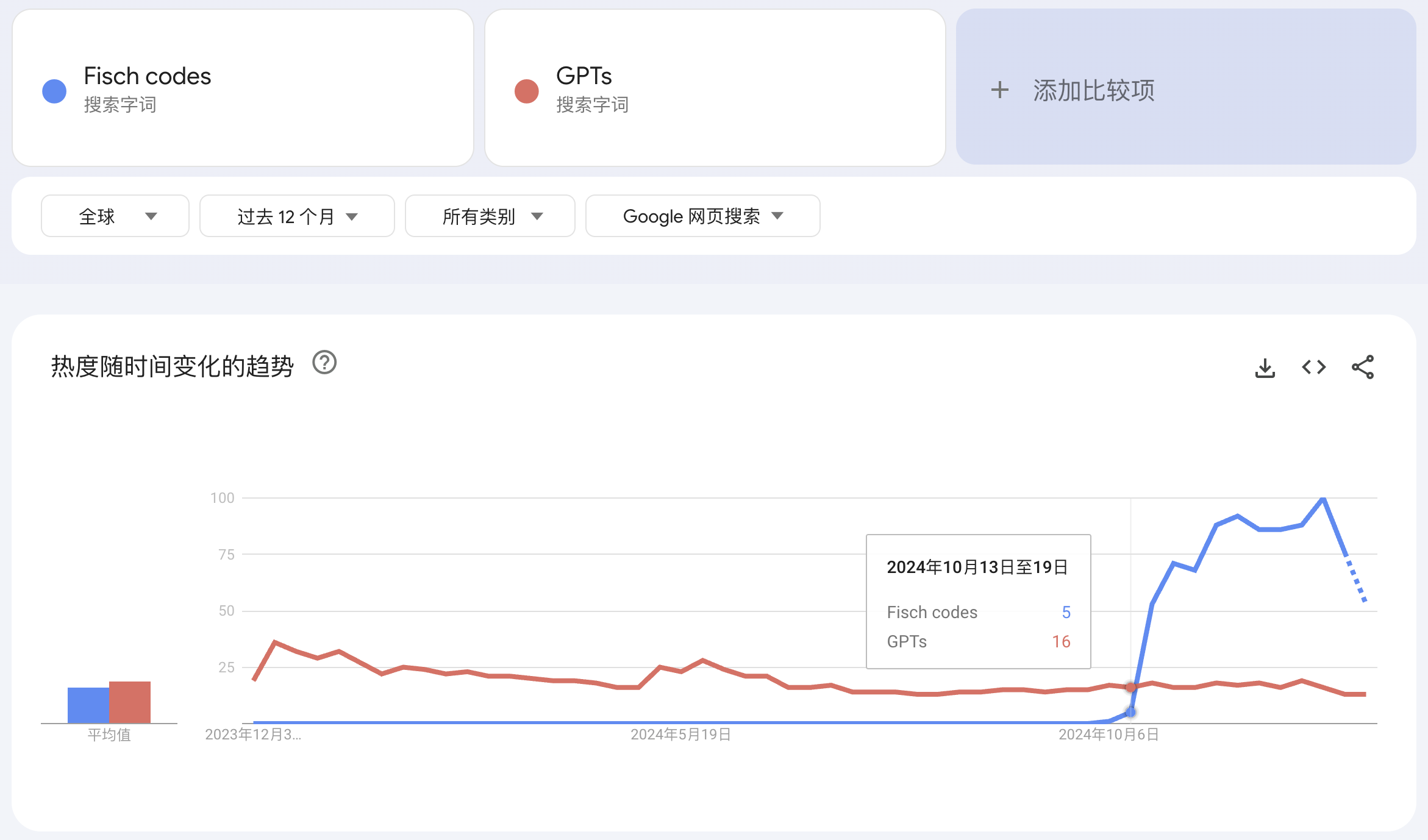Screen dimensions: 1428x840
Task: Edit the GPTs search term card
Action: coord(715,88)
